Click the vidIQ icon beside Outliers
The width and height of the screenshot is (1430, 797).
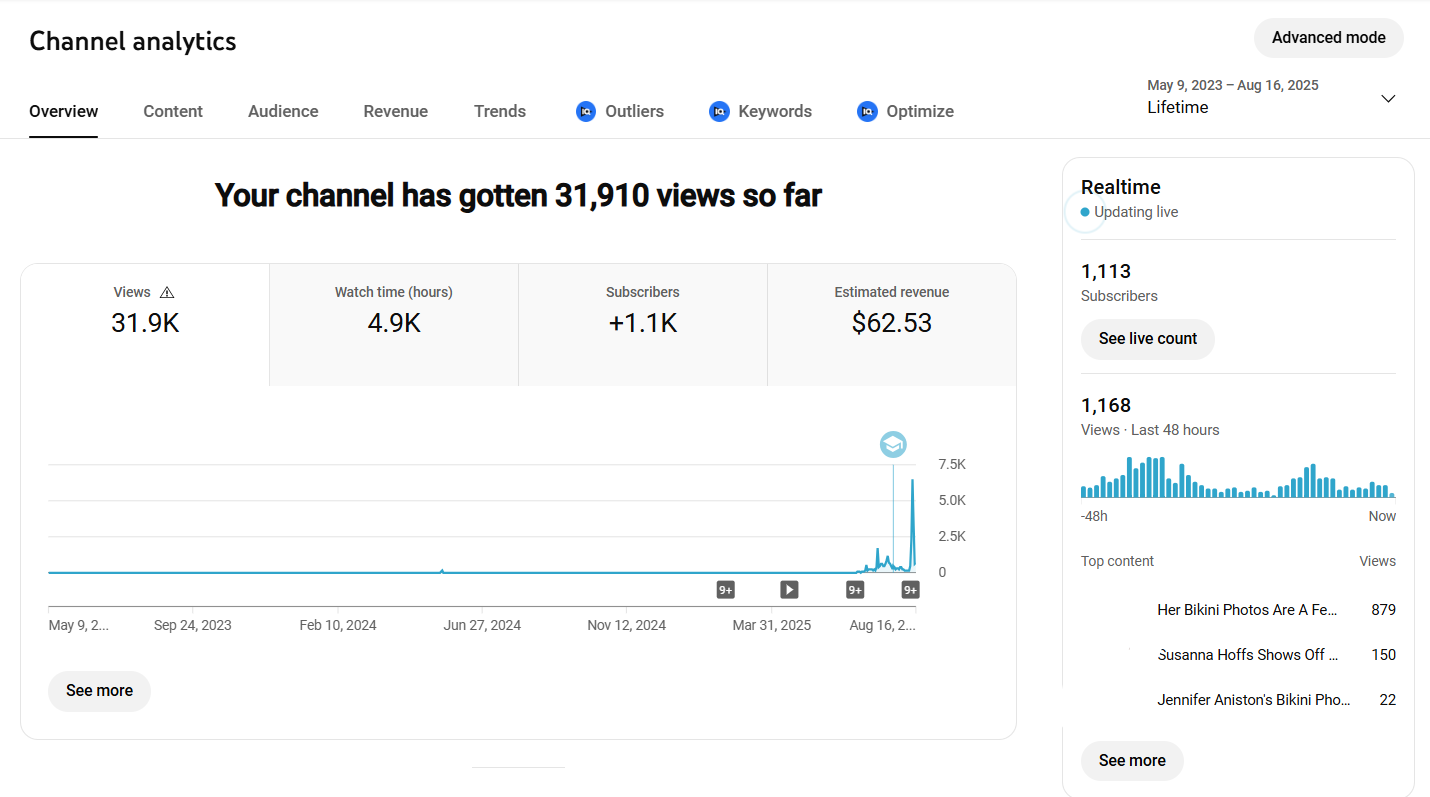tap(586, 112)
